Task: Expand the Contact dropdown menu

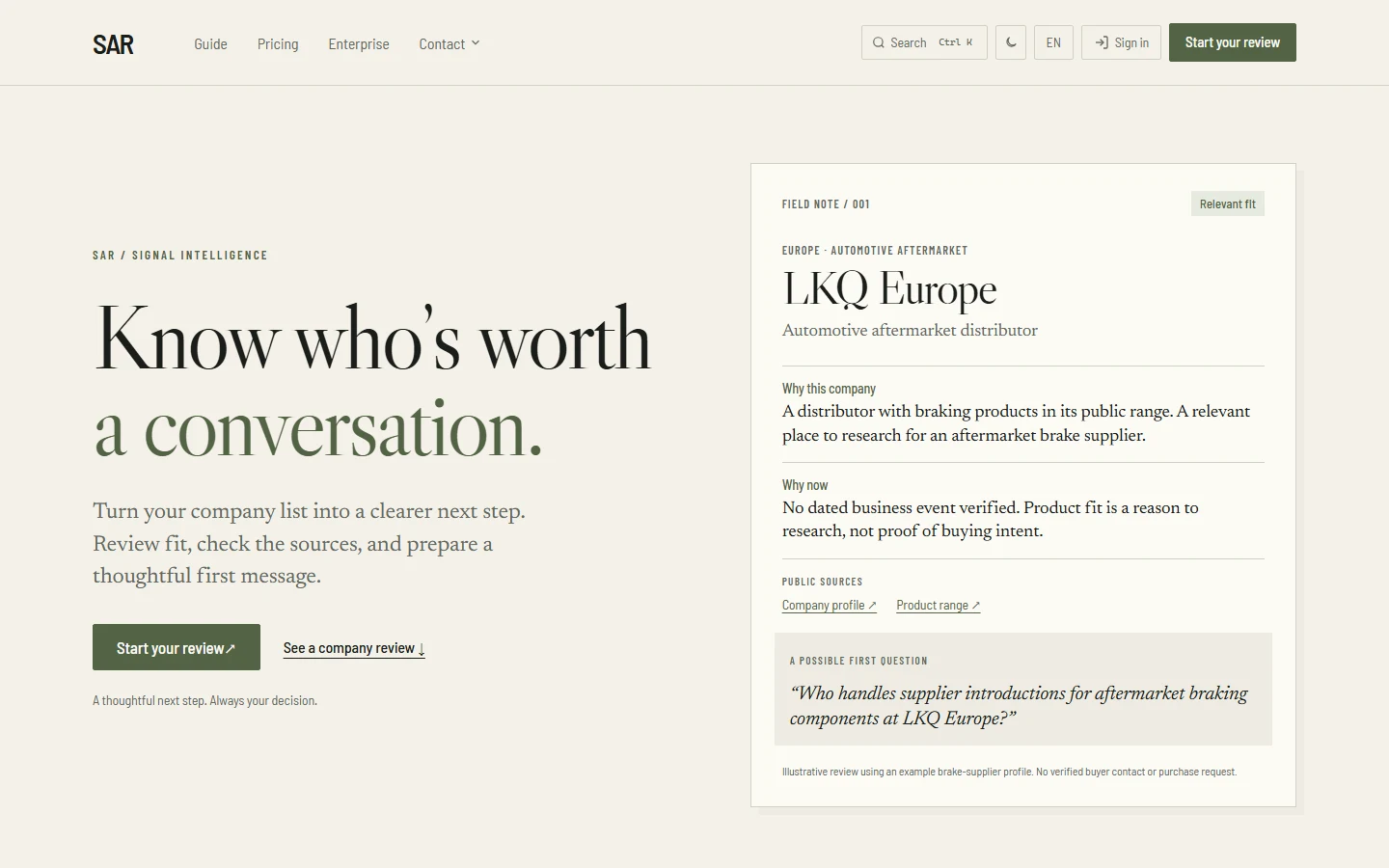Action: coord(449,44)
